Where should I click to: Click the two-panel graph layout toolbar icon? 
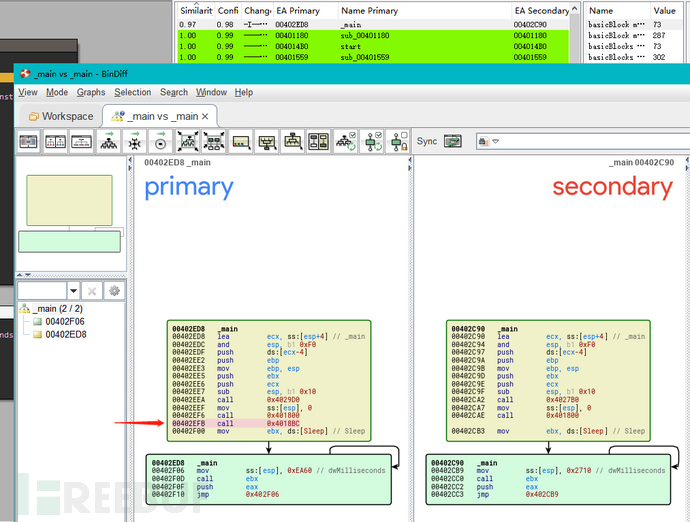[x=319, y=142]
